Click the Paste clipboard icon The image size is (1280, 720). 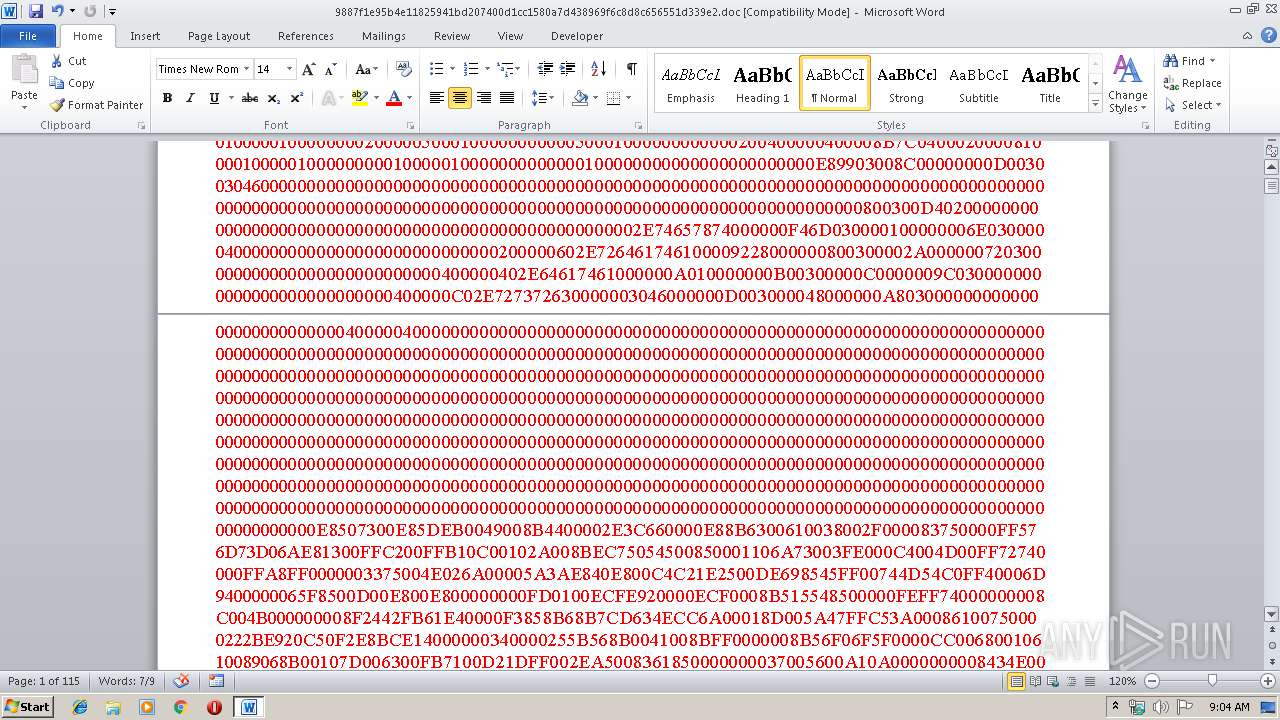coord(24,72)
